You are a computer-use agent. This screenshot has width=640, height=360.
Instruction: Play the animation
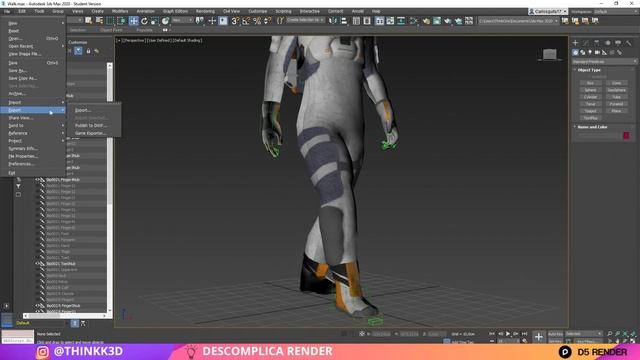(x=508, y=334)
